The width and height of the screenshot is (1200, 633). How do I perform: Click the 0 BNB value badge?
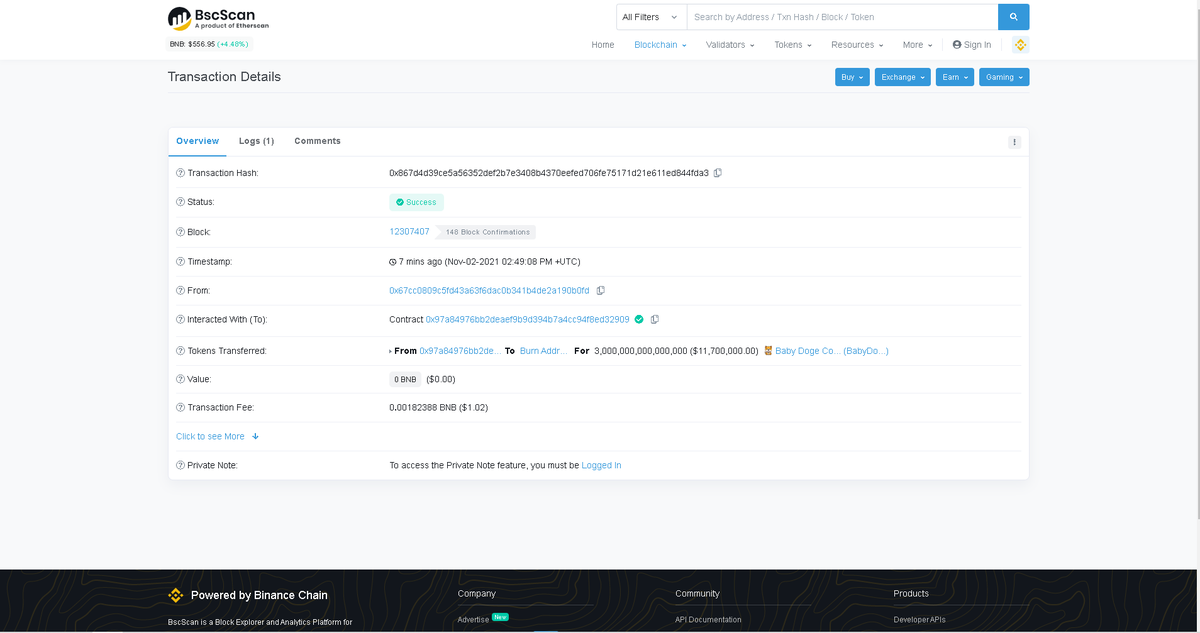tap(405, 380)
